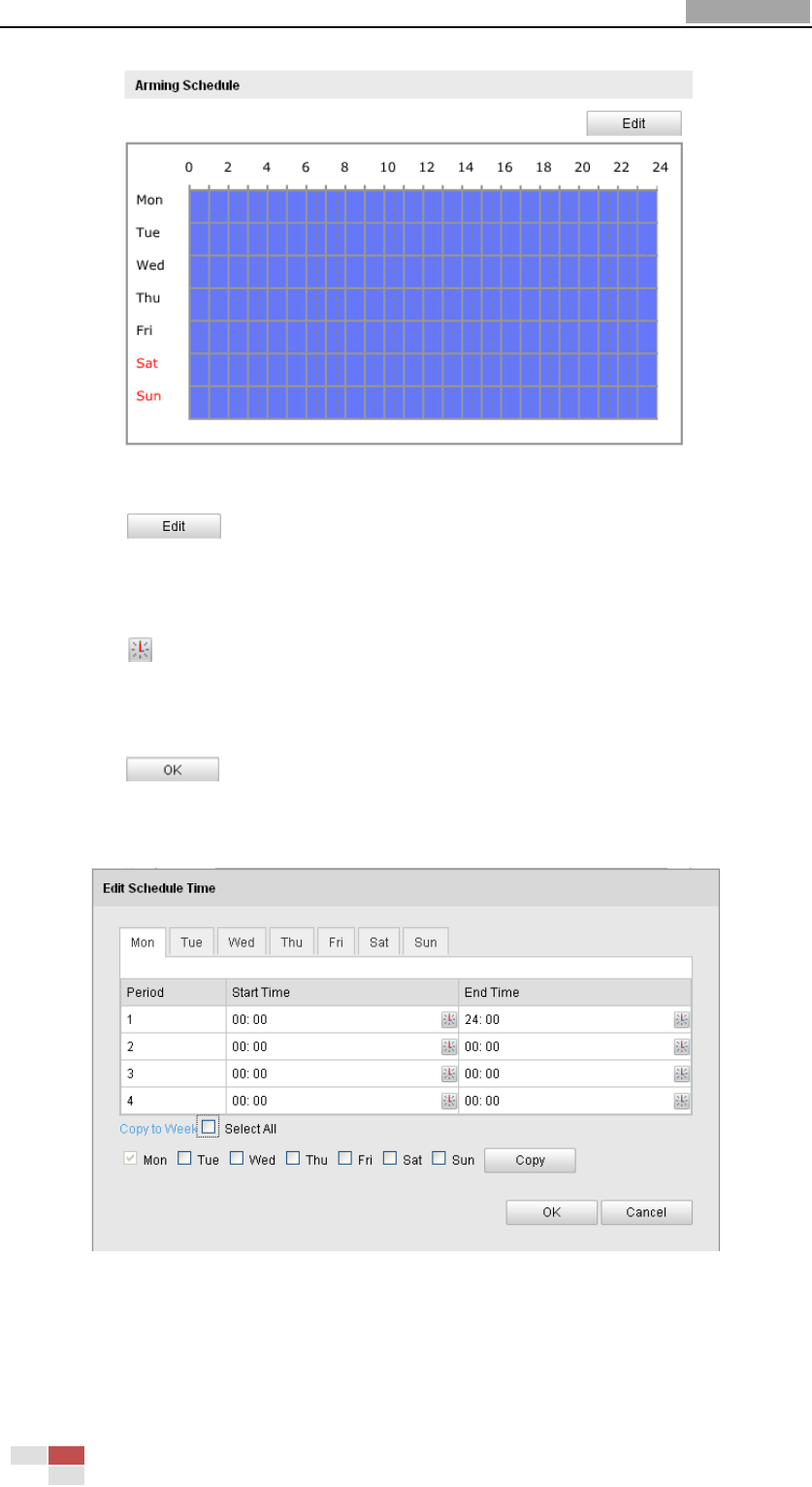Click the Copy to Week link
This screenshot has width=812, height=1487.
point(158,1129)
